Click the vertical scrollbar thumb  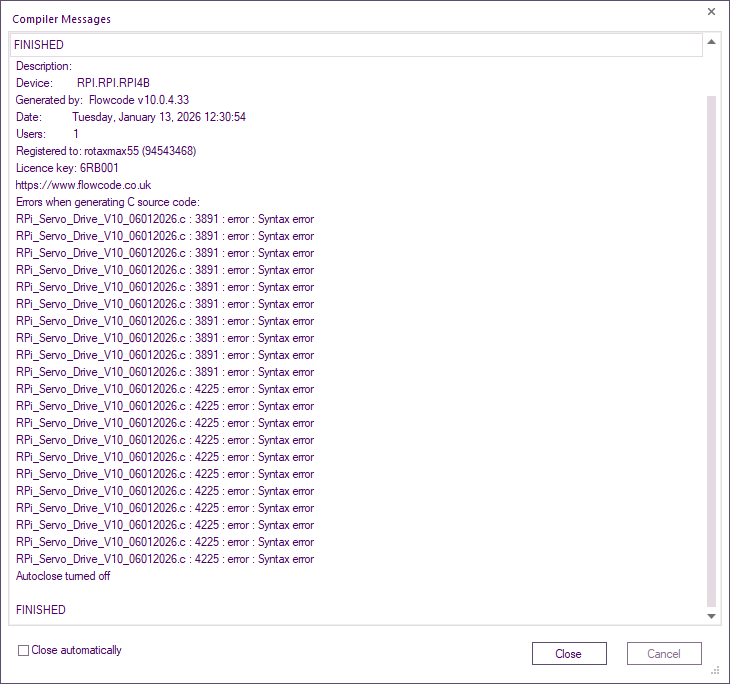(x=711, y=350)
